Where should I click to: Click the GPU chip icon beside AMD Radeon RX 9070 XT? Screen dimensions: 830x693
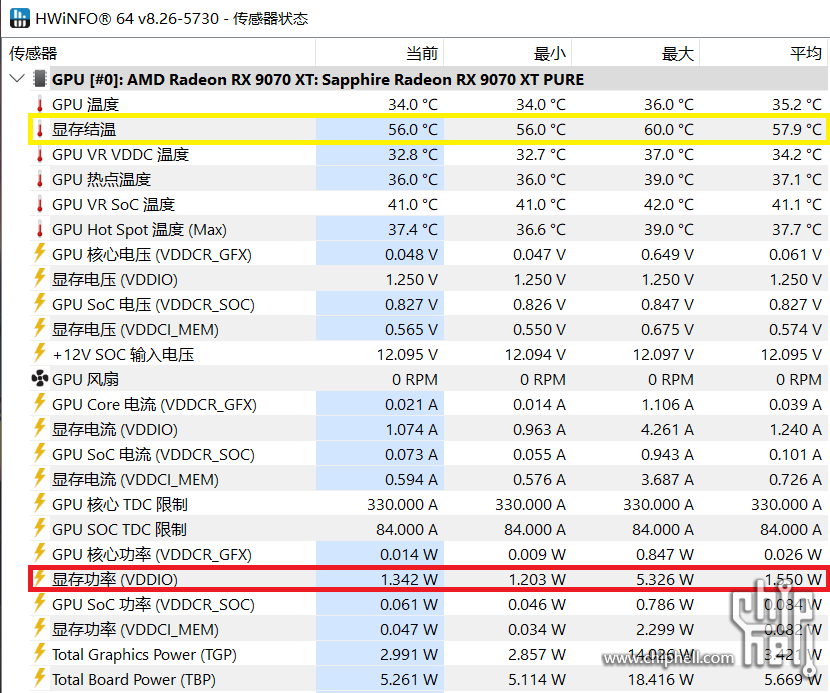(x=39, y=79)
